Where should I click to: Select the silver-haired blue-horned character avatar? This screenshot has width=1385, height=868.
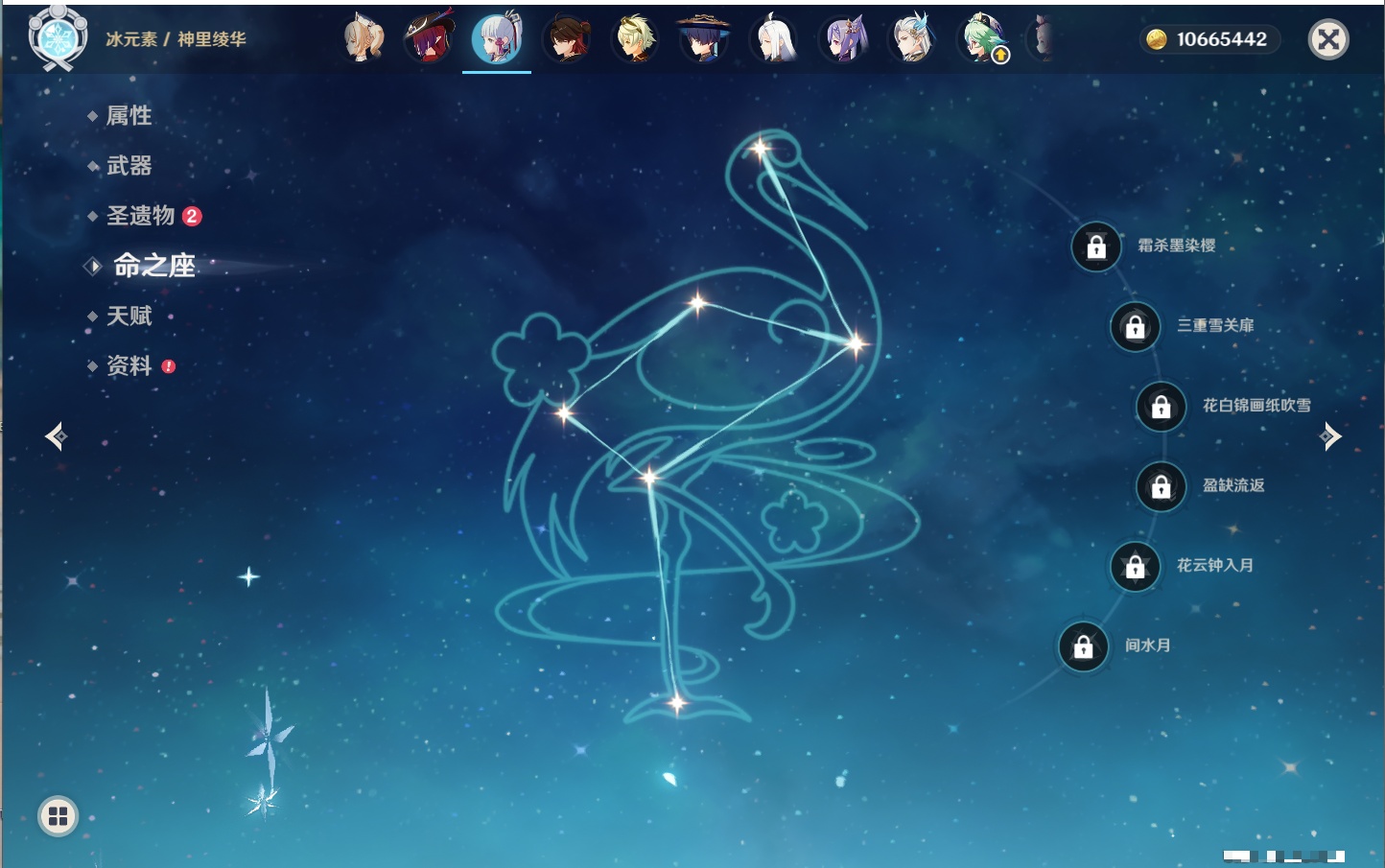coord(912,38)
